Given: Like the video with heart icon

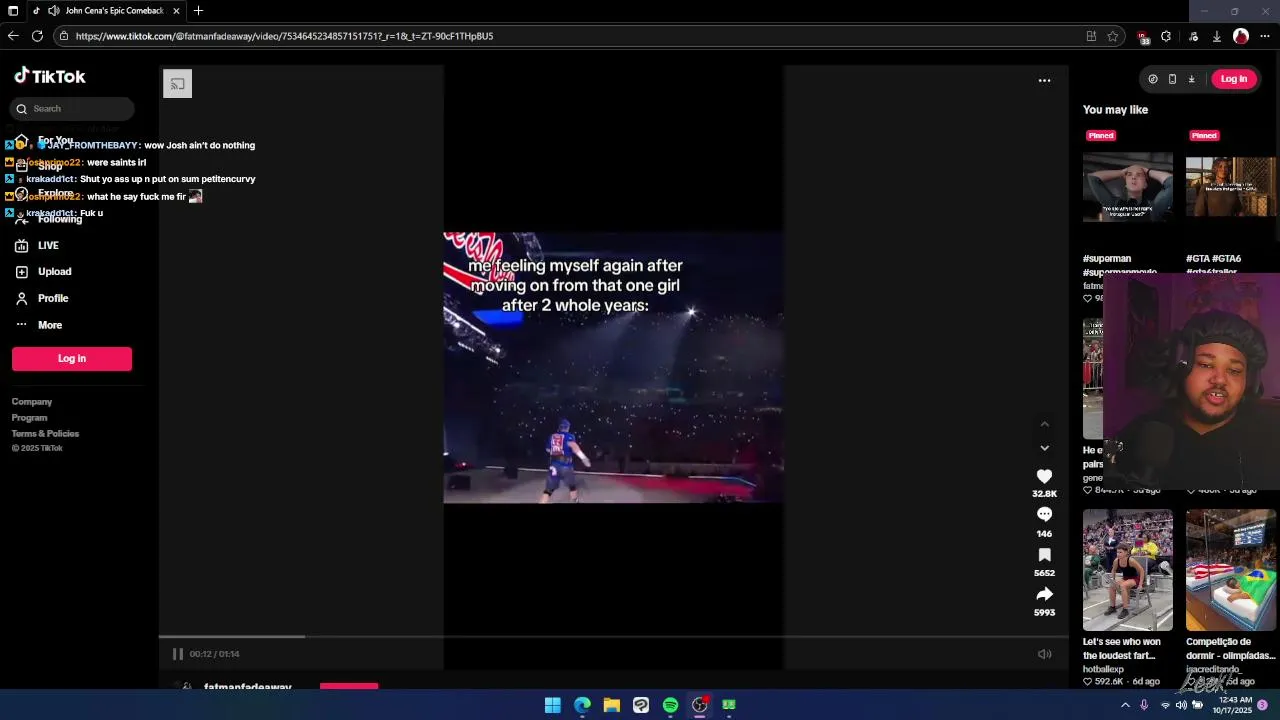Looking at the screenshot, I should [1044, 477].
